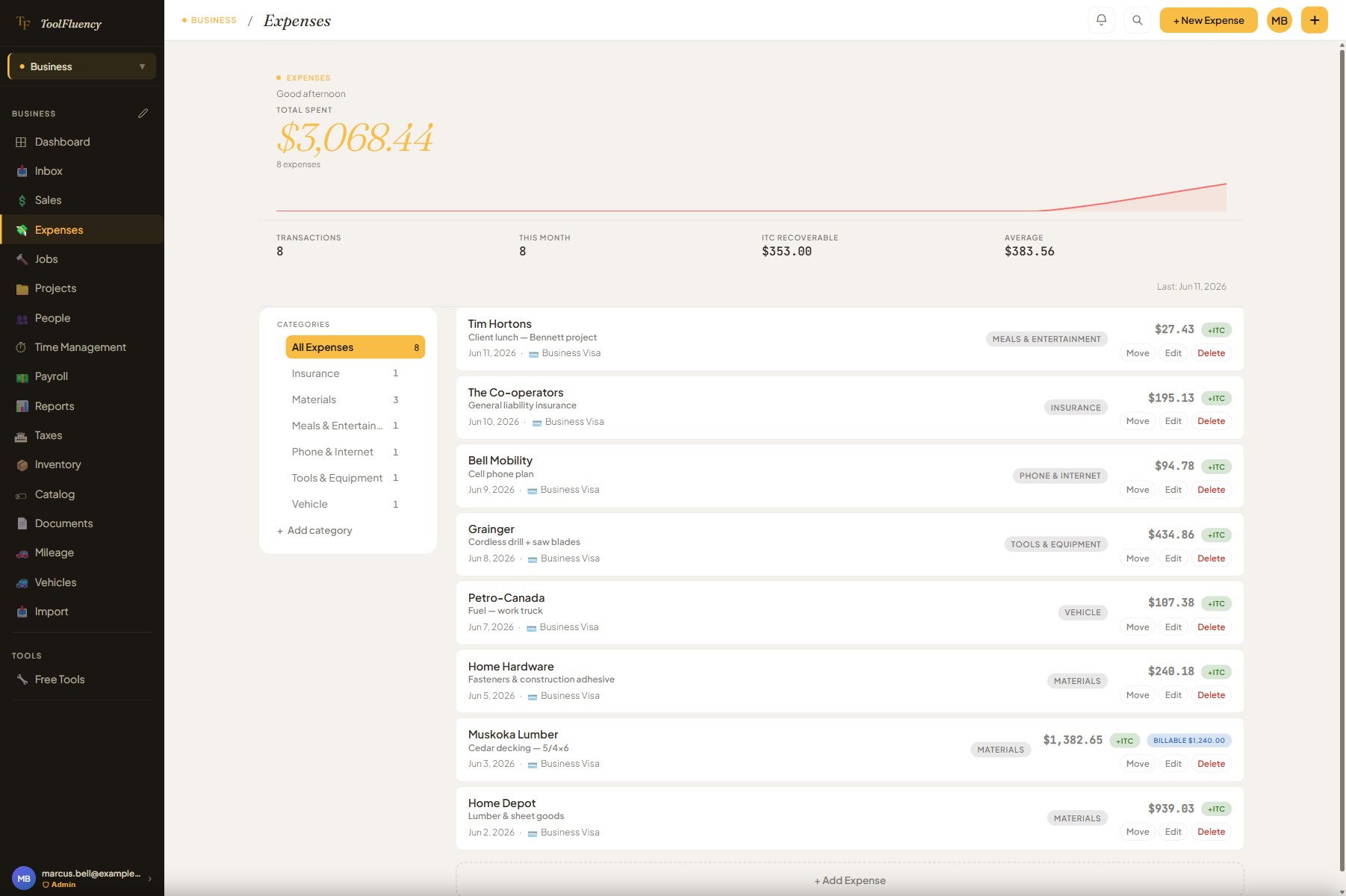Edit The Co-operators expense
1346x896 pixels.
coord(1173,421)
